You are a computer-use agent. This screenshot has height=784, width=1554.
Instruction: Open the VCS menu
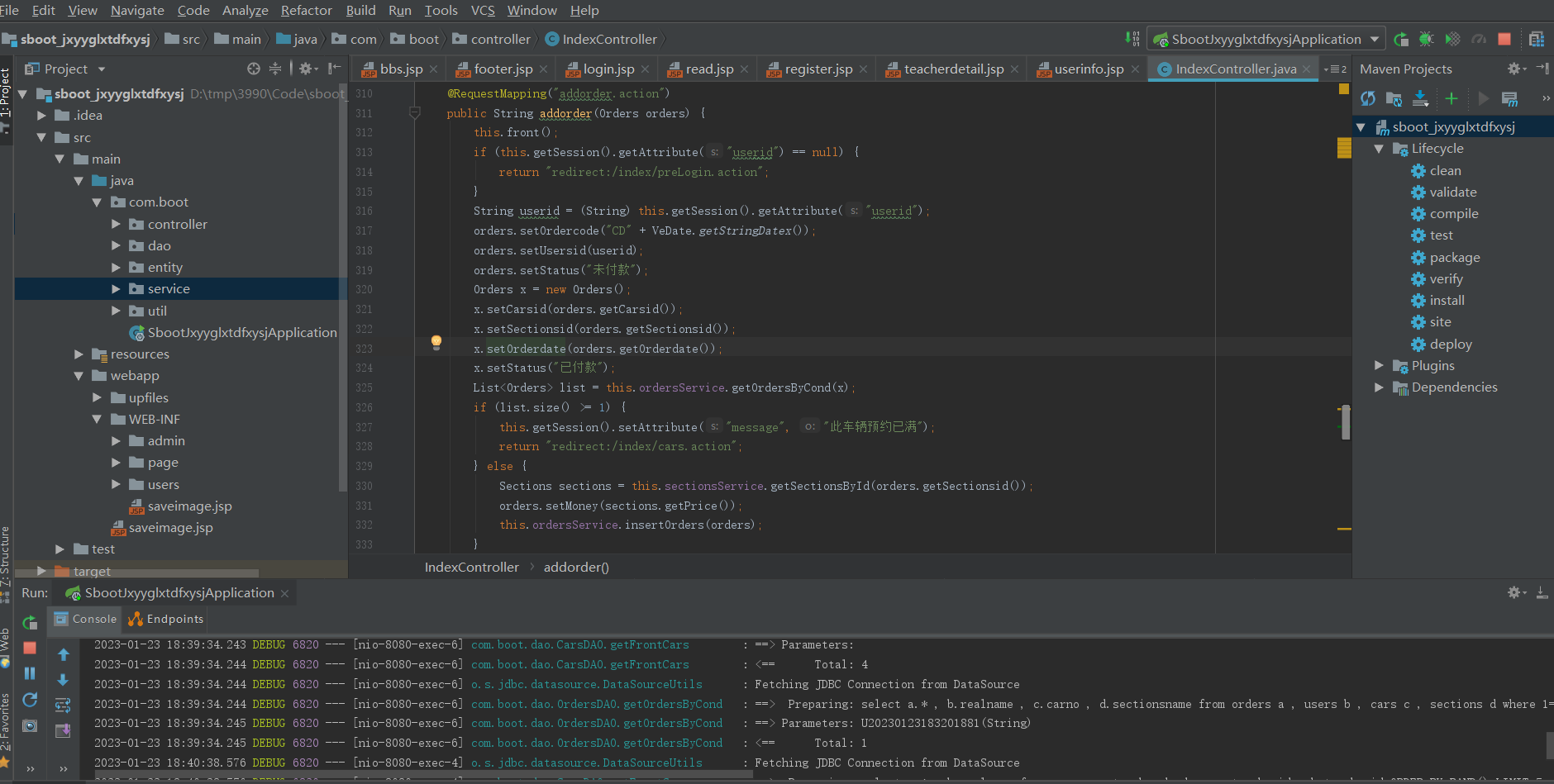coord(482,10)
